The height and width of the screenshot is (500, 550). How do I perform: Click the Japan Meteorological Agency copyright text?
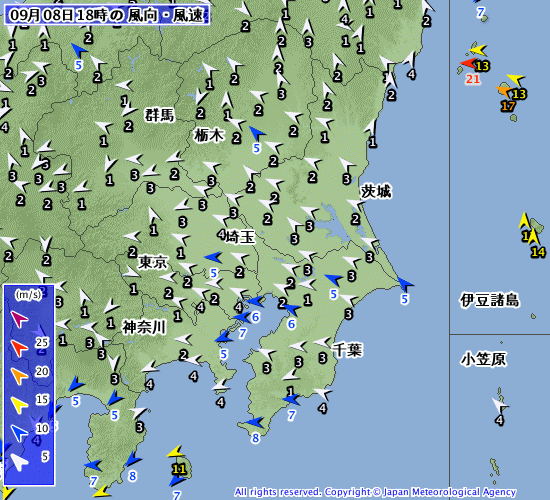(375, 492)
